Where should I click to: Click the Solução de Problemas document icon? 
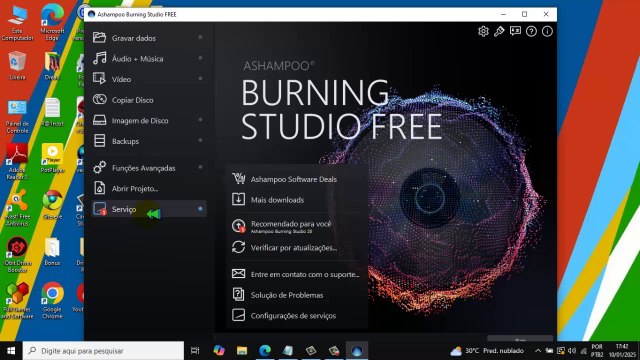coord(238,294)
